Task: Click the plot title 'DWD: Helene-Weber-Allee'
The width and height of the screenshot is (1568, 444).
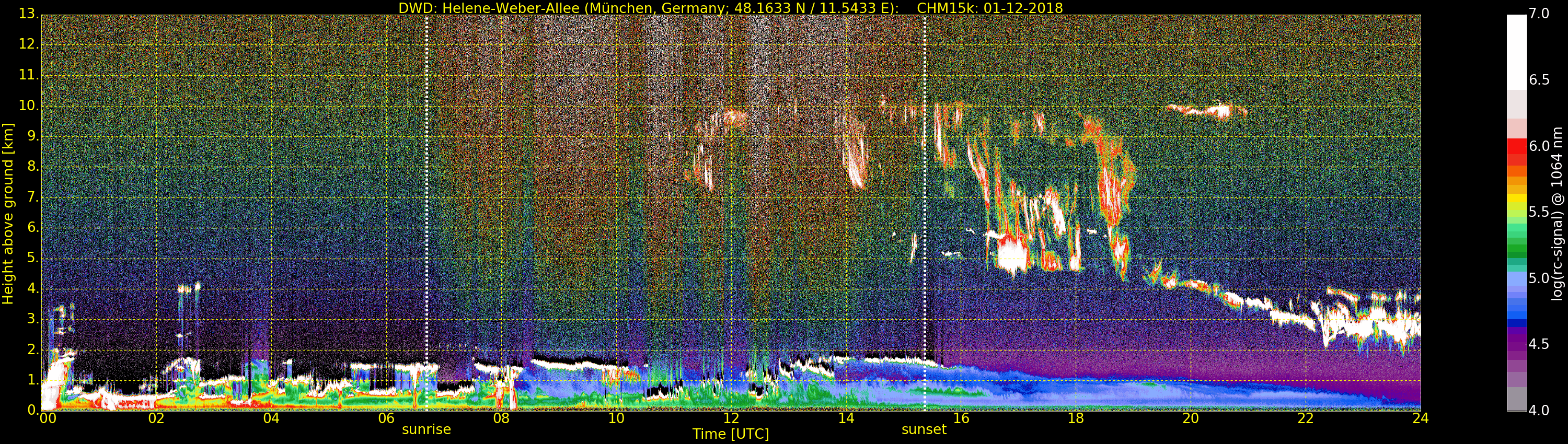Action: coord(489,8)
